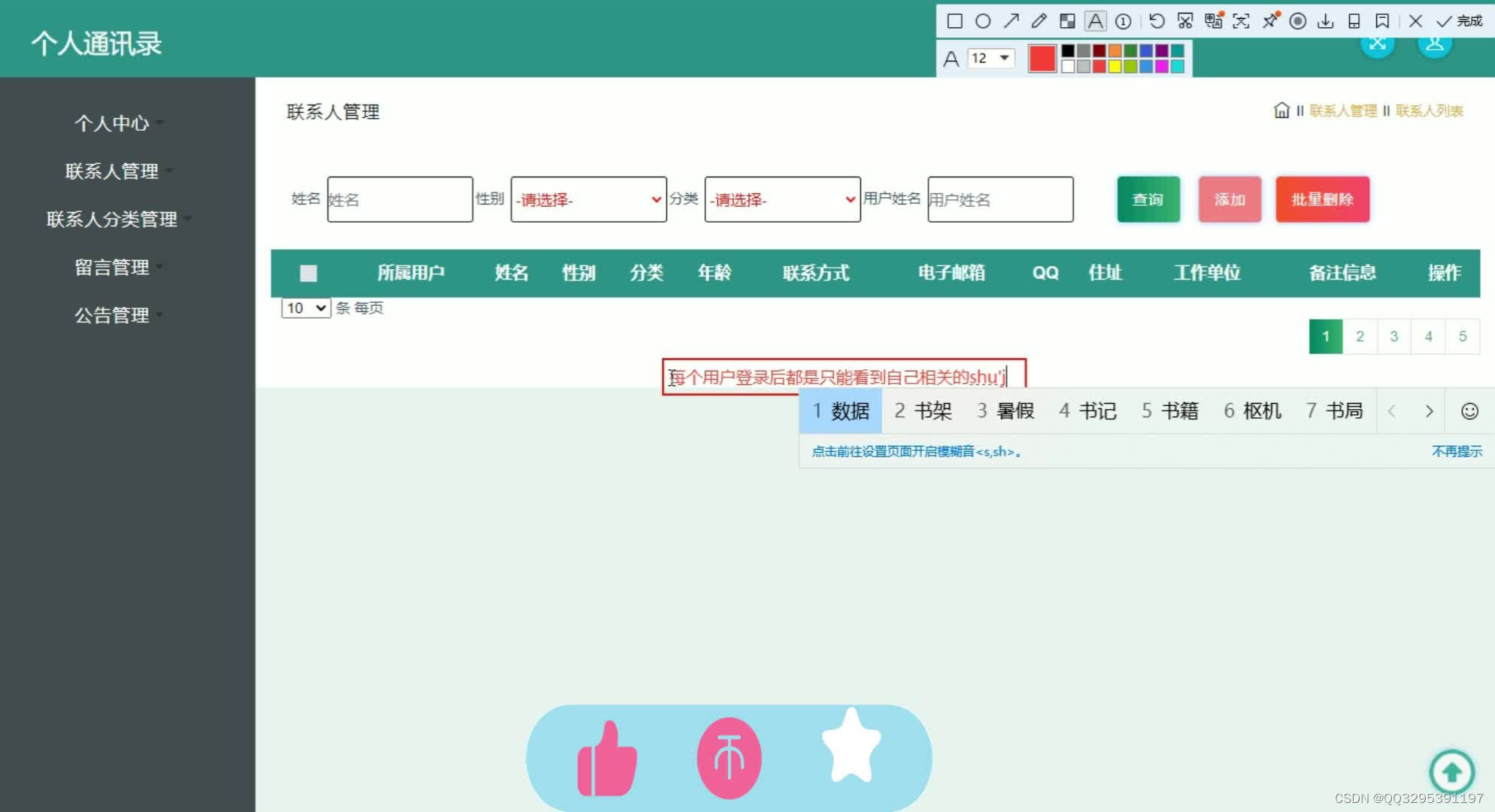Click the 用户姓名 search input field
1495x812 pixels.
point(1000,199)
